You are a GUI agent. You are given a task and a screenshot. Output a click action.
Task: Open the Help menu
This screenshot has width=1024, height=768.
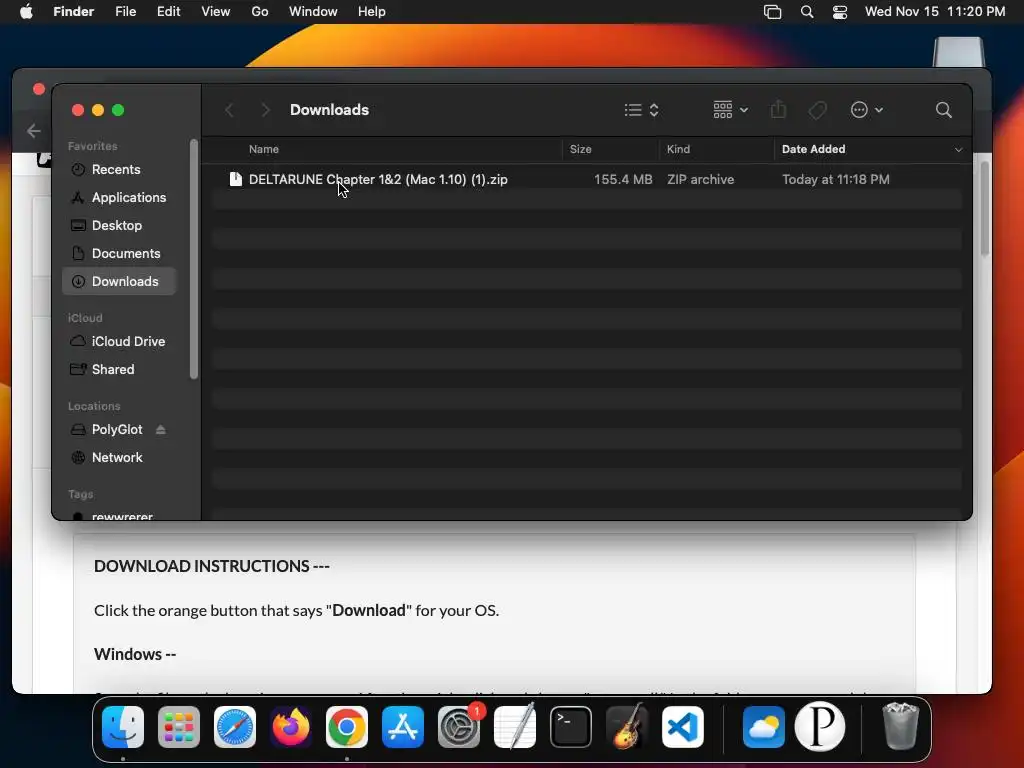(x=372, y=12)
